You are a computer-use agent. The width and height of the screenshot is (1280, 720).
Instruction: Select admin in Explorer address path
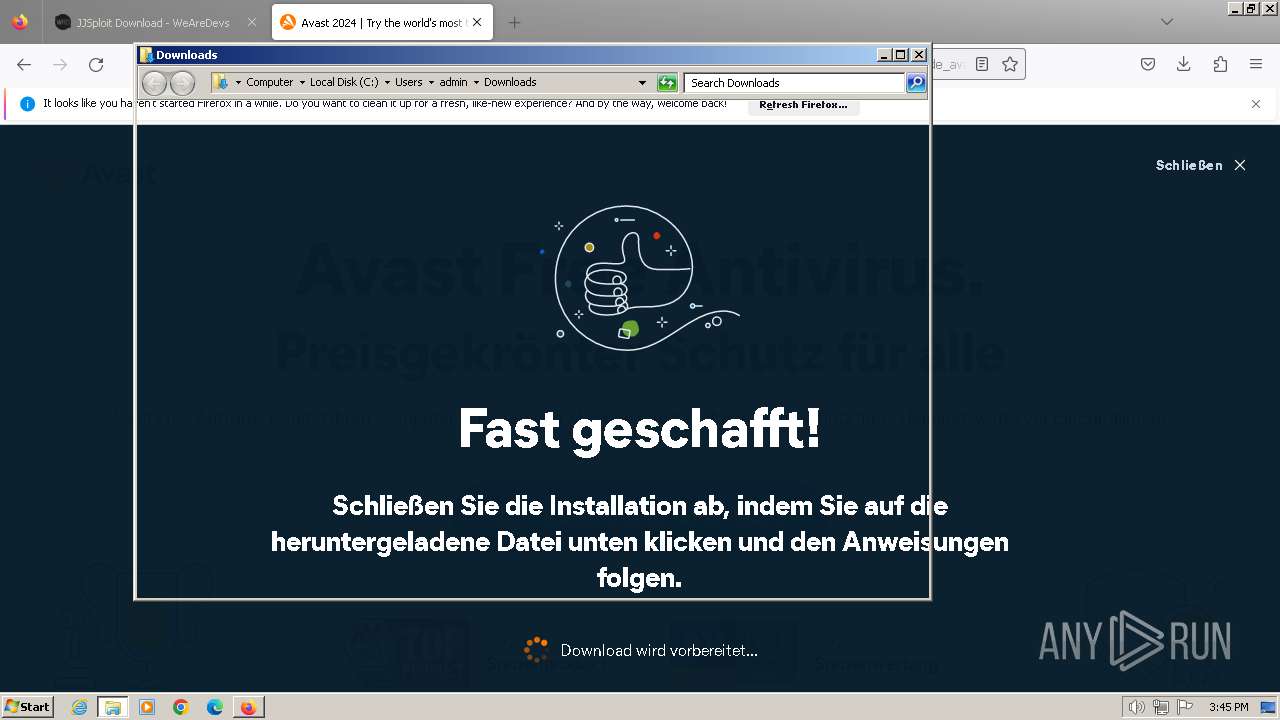pos(453,83)
